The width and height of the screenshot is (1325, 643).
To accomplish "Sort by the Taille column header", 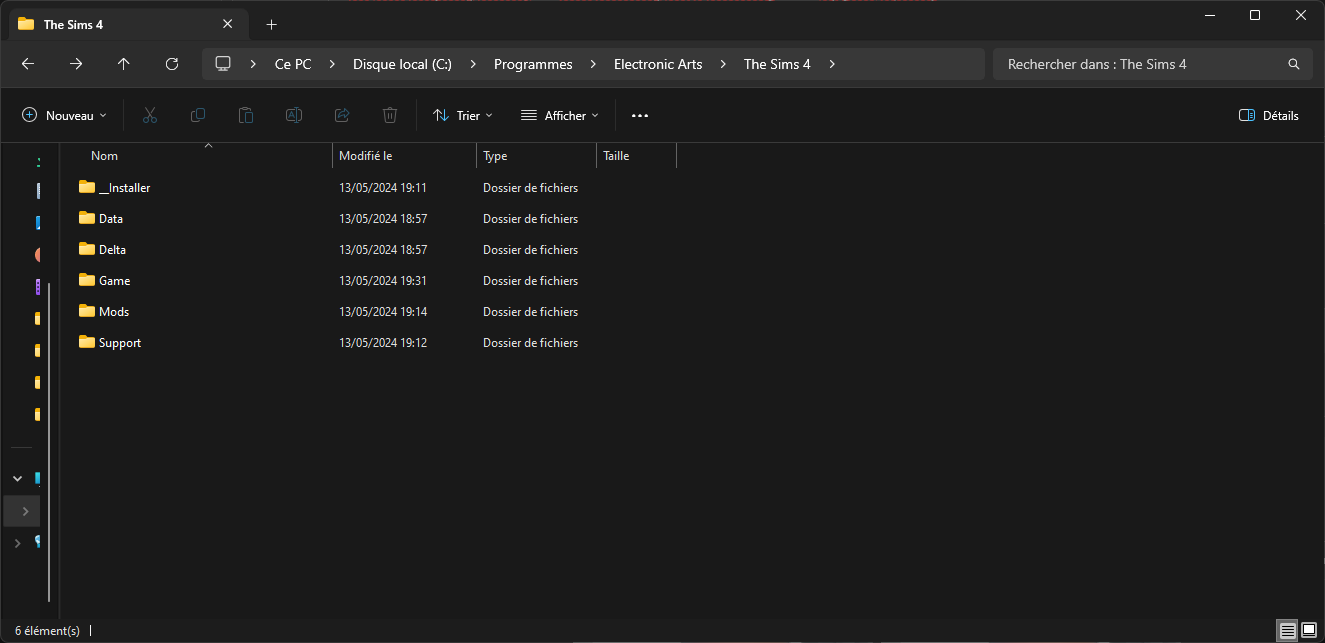I will pos(636,156).
